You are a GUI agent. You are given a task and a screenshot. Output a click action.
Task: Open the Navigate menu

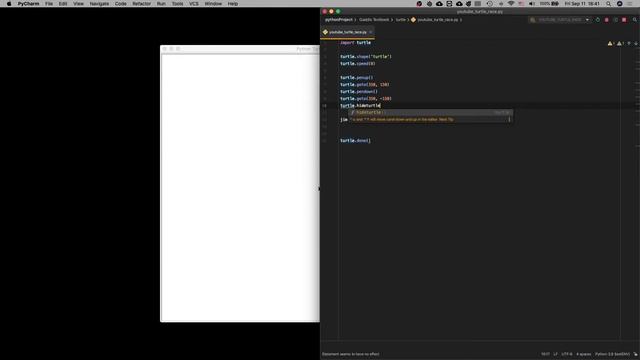tap(99, 4)
